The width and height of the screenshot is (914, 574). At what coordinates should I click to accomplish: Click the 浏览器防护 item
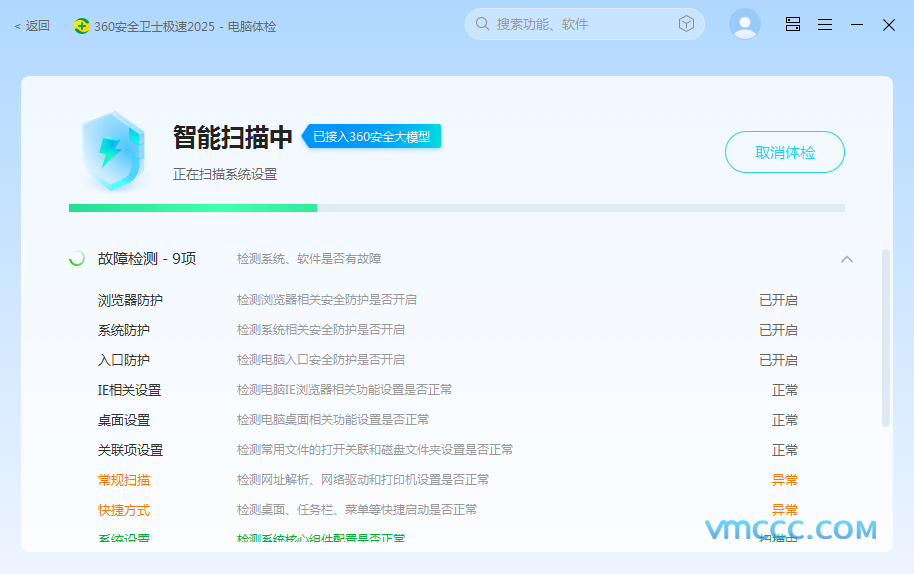coord(130,300)
